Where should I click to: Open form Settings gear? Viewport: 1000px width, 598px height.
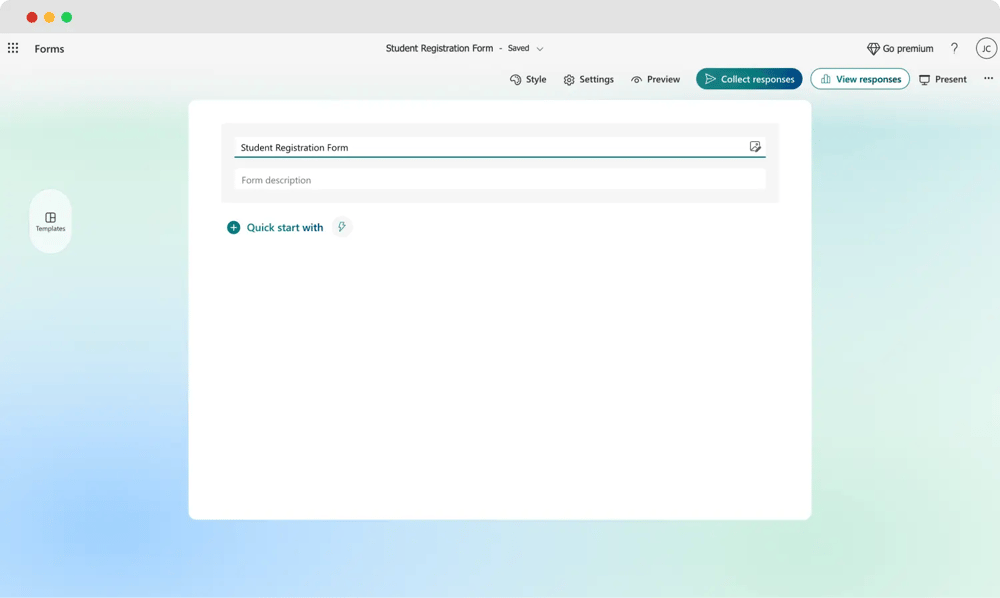(588, 79)
